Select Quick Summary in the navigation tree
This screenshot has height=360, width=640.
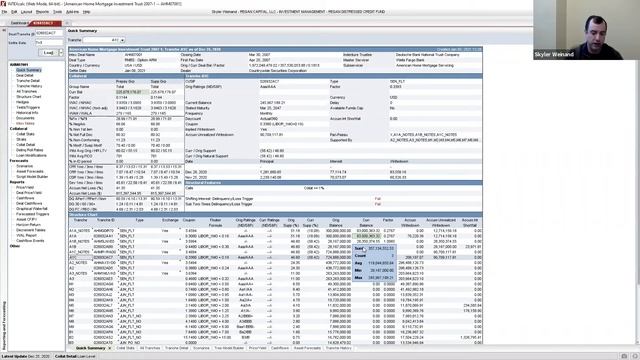pyautogui.click(x=29, y=70)
